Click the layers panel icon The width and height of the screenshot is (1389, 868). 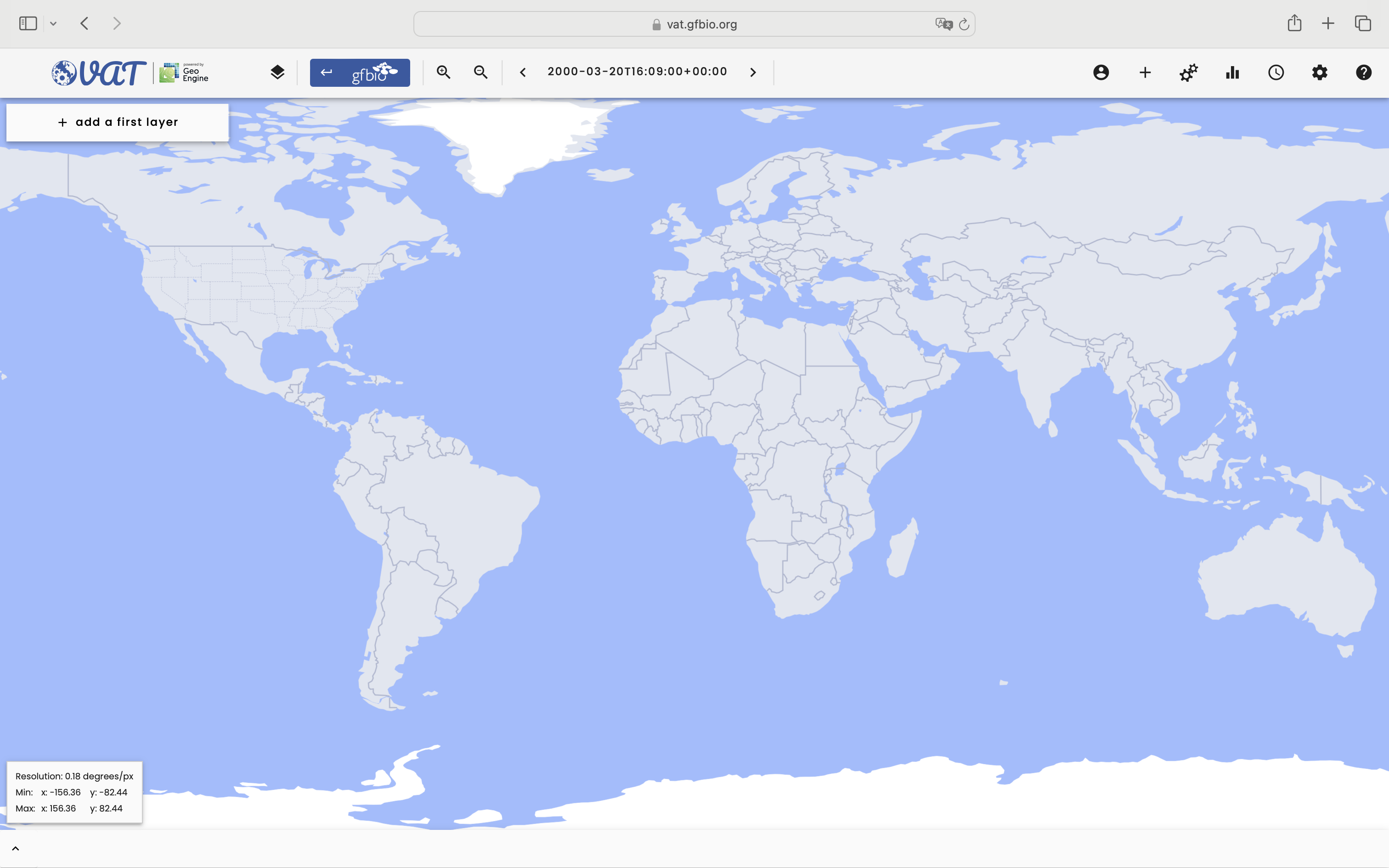click(277, 72)
